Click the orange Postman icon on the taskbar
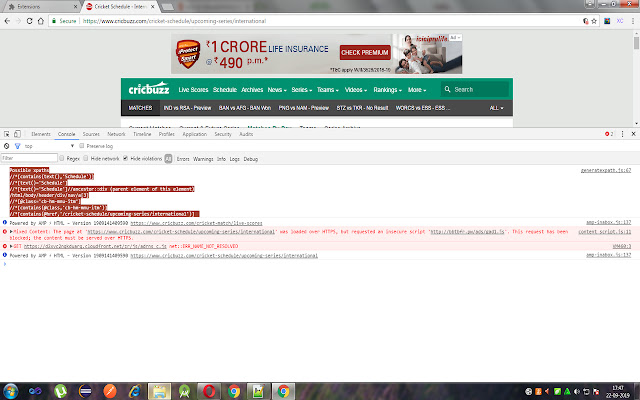640x400 pixels. click(x=110, y=391)
